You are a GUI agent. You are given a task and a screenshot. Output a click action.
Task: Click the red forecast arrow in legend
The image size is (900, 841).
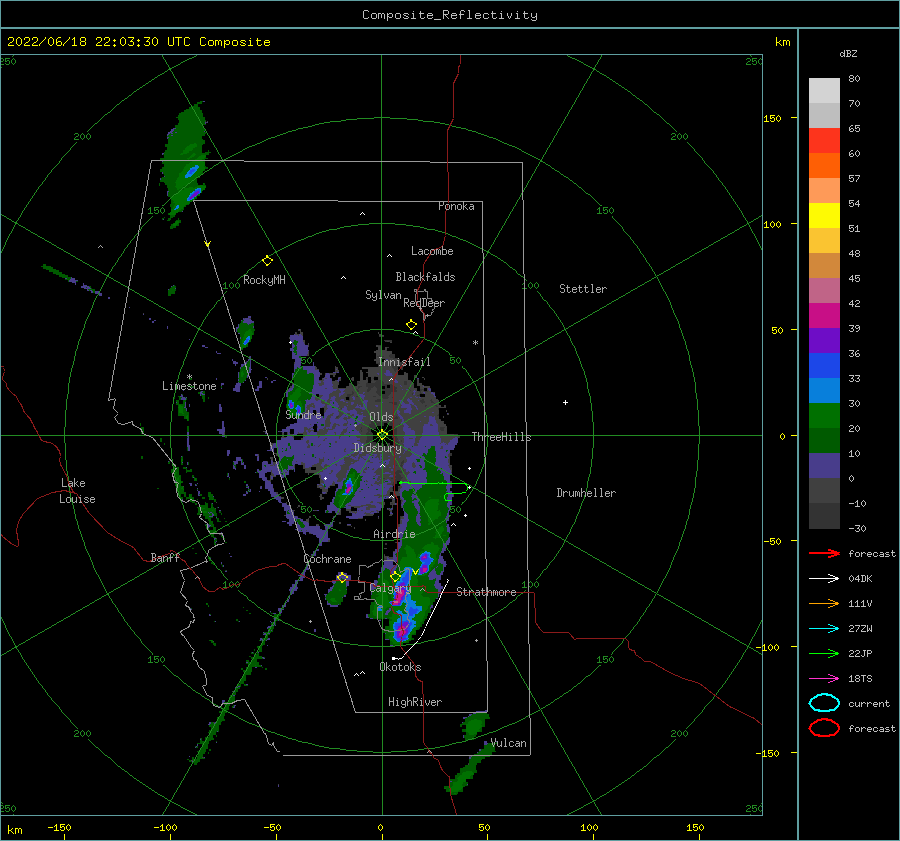coord(824,553)
